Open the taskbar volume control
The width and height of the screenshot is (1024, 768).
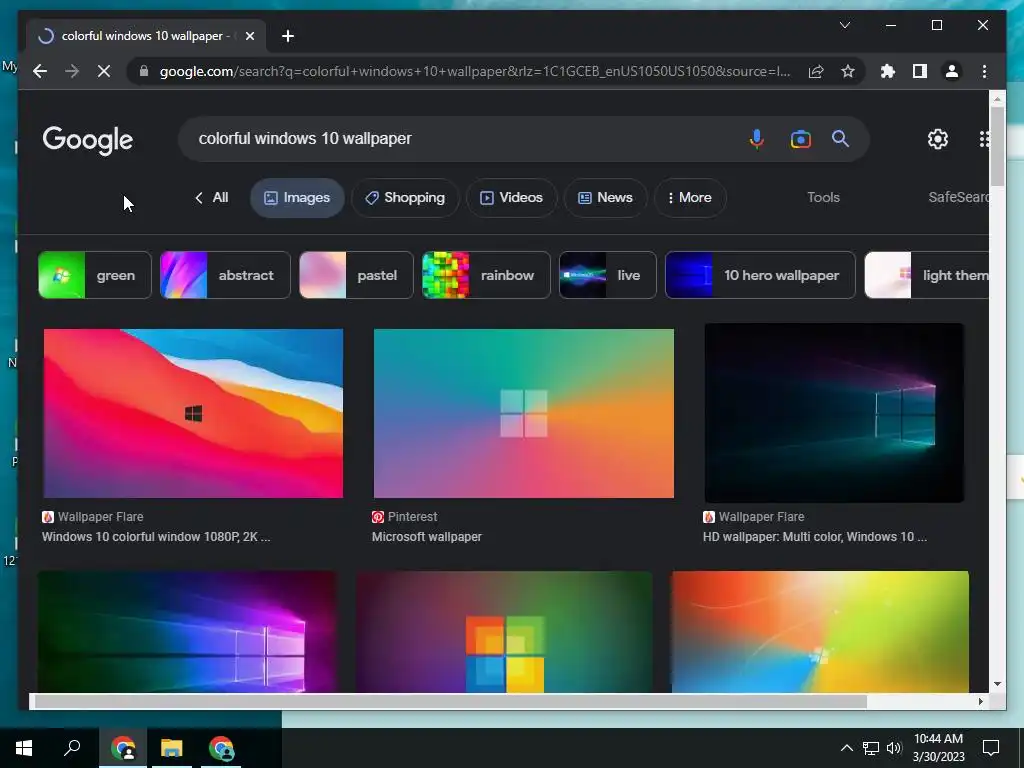[893, 748]
